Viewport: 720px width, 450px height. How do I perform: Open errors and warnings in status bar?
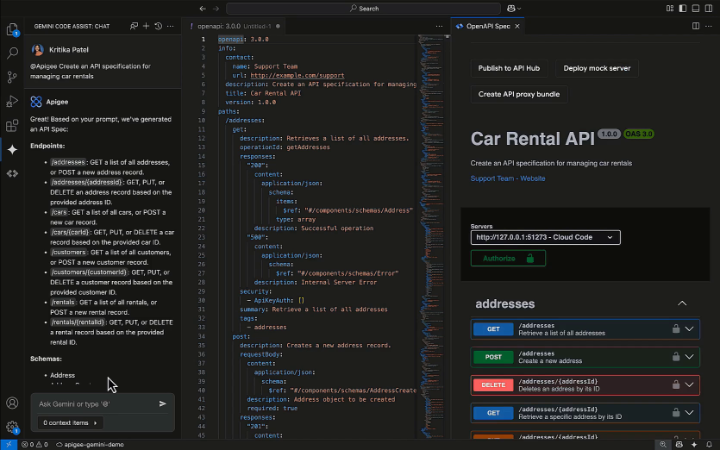click(x=34, y=444)
